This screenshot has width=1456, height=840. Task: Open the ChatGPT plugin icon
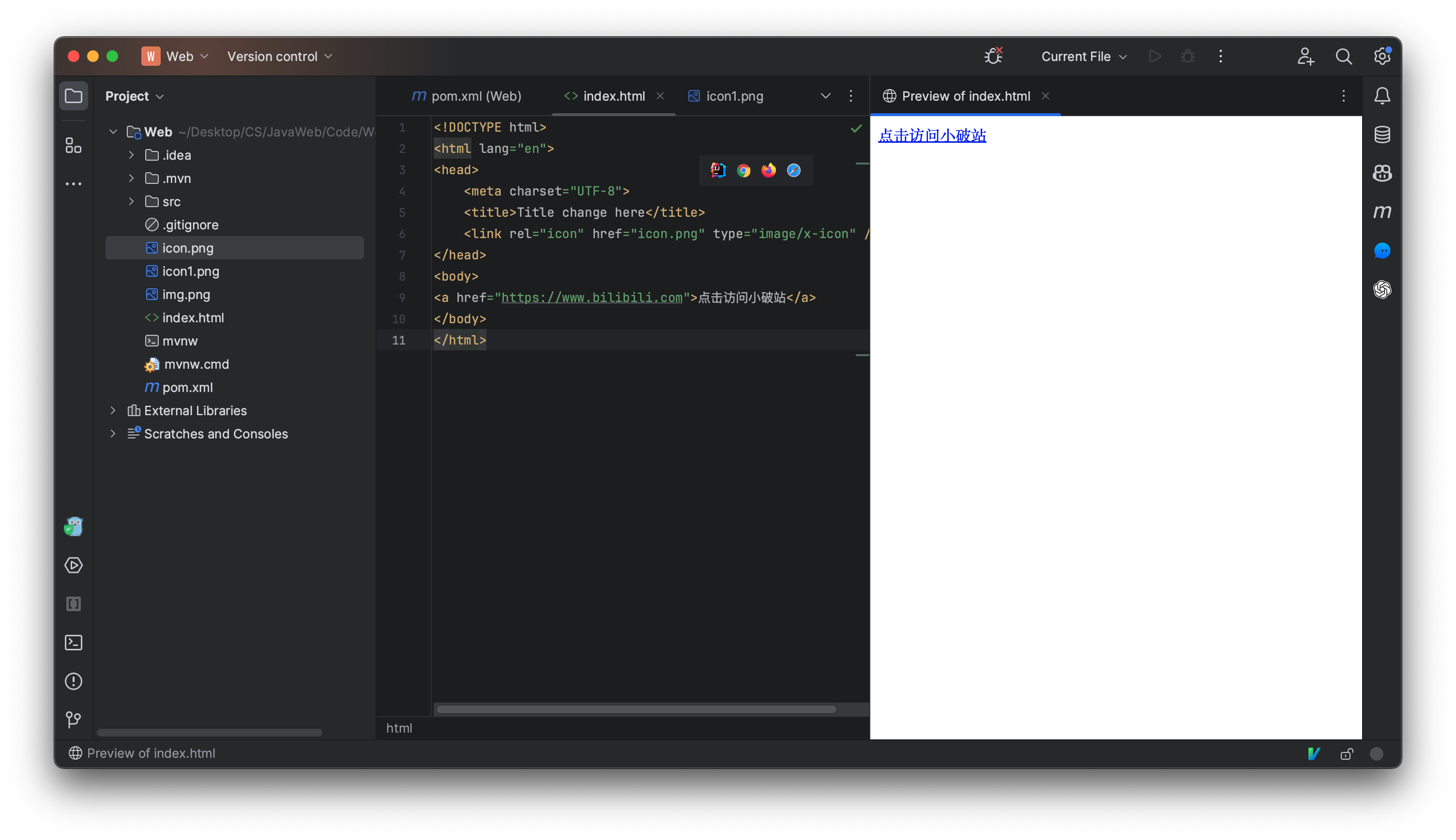pyautogui.click(x=1382, y=289)
